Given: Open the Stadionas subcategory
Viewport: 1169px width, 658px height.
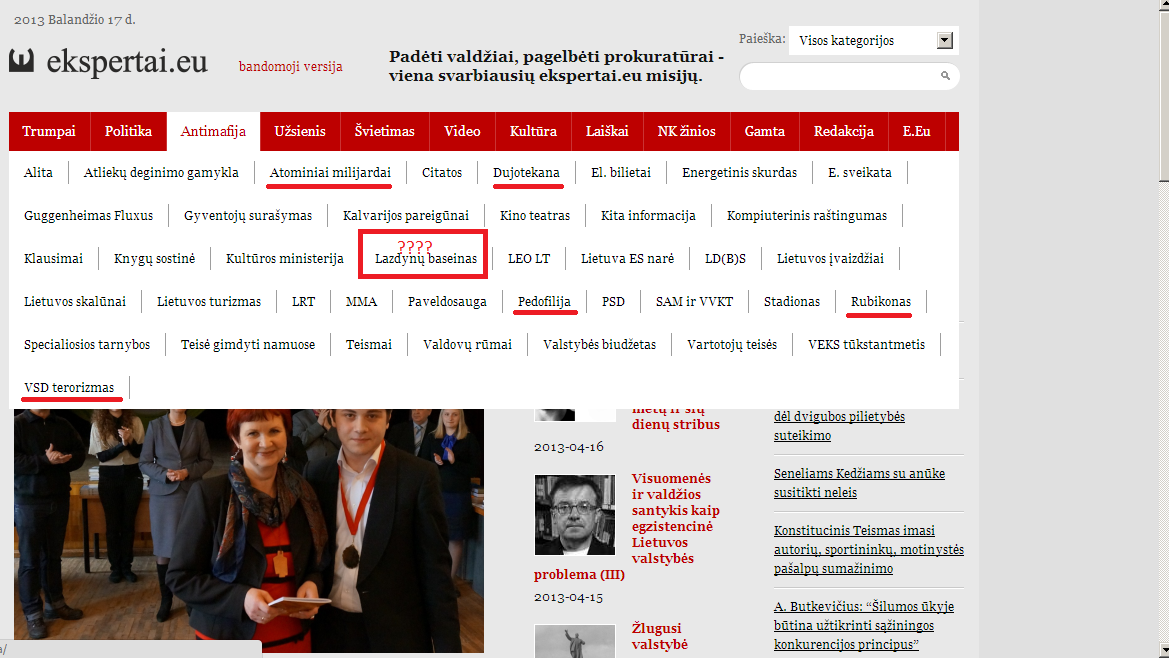Looking at the screenshot, I should [792, 302].
